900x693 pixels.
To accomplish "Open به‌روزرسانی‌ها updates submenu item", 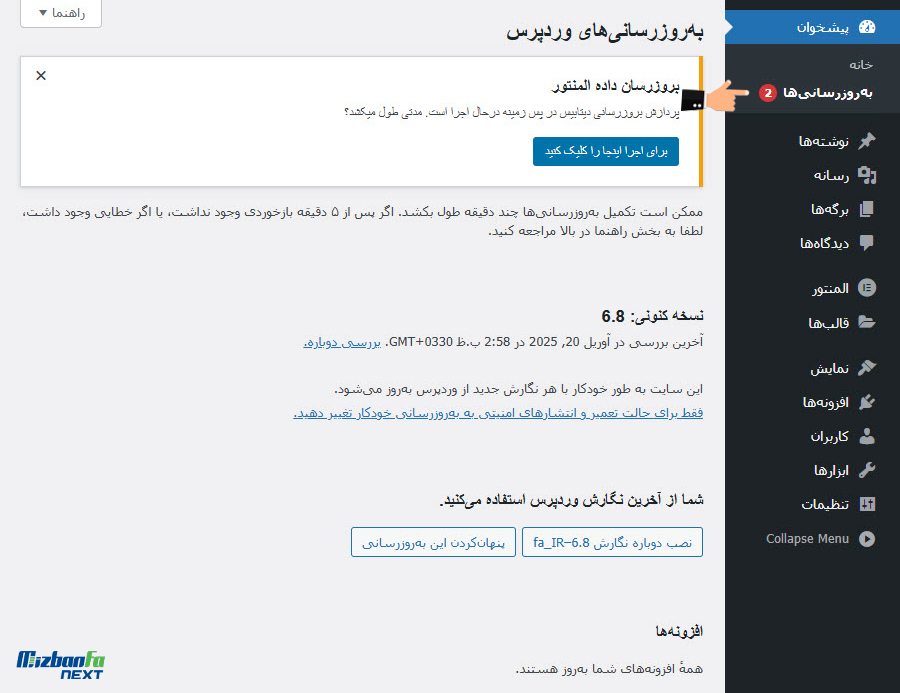I will click(x=828, y=92).
